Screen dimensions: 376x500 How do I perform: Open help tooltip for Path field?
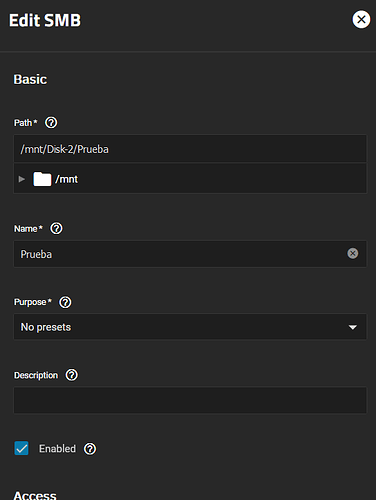(51, 123)
